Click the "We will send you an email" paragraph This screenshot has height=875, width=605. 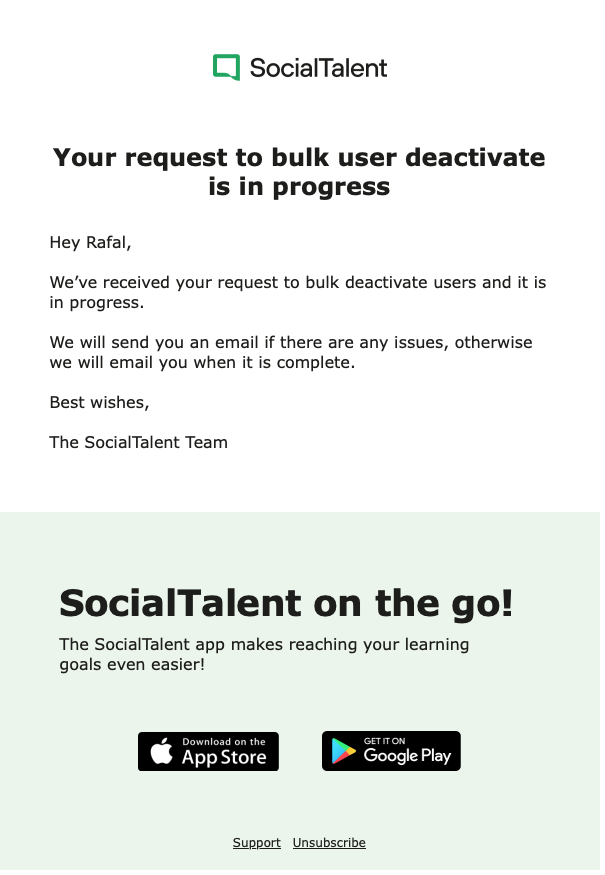coord(291,352)
